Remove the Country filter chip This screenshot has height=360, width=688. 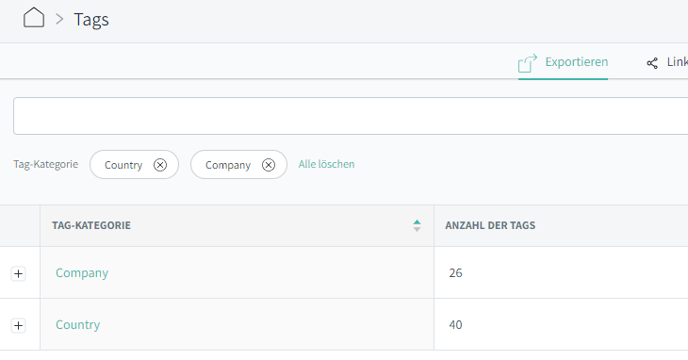coord(160,165)
